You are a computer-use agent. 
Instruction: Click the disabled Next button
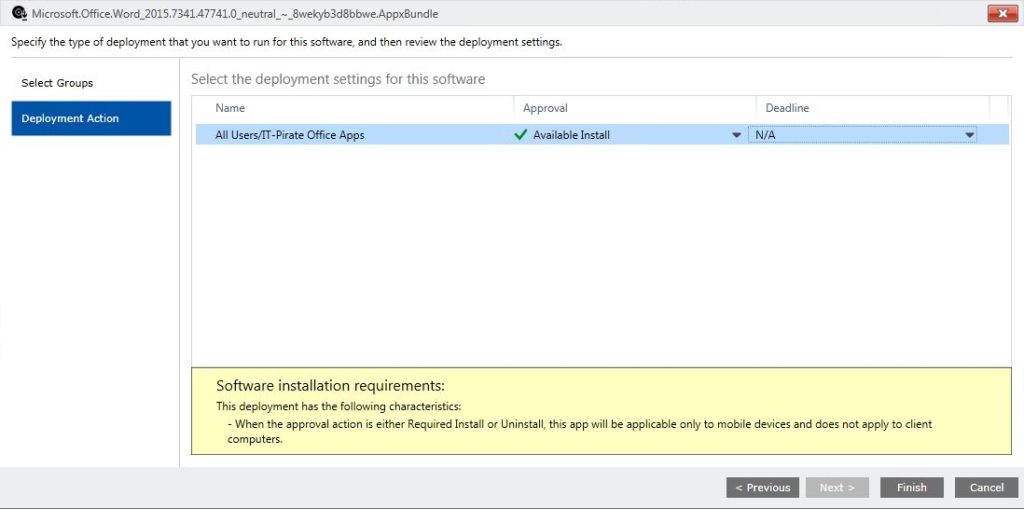click(837, 487)
